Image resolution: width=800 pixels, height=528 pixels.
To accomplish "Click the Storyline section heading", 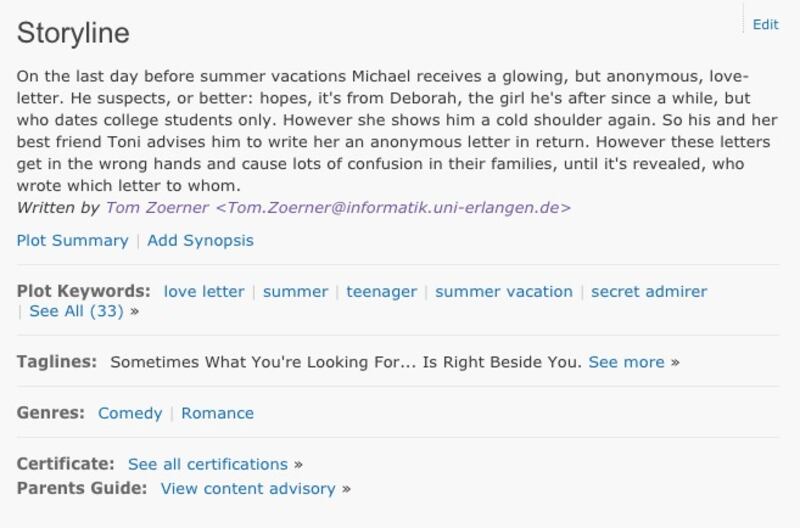I will [x=73, y=33].
